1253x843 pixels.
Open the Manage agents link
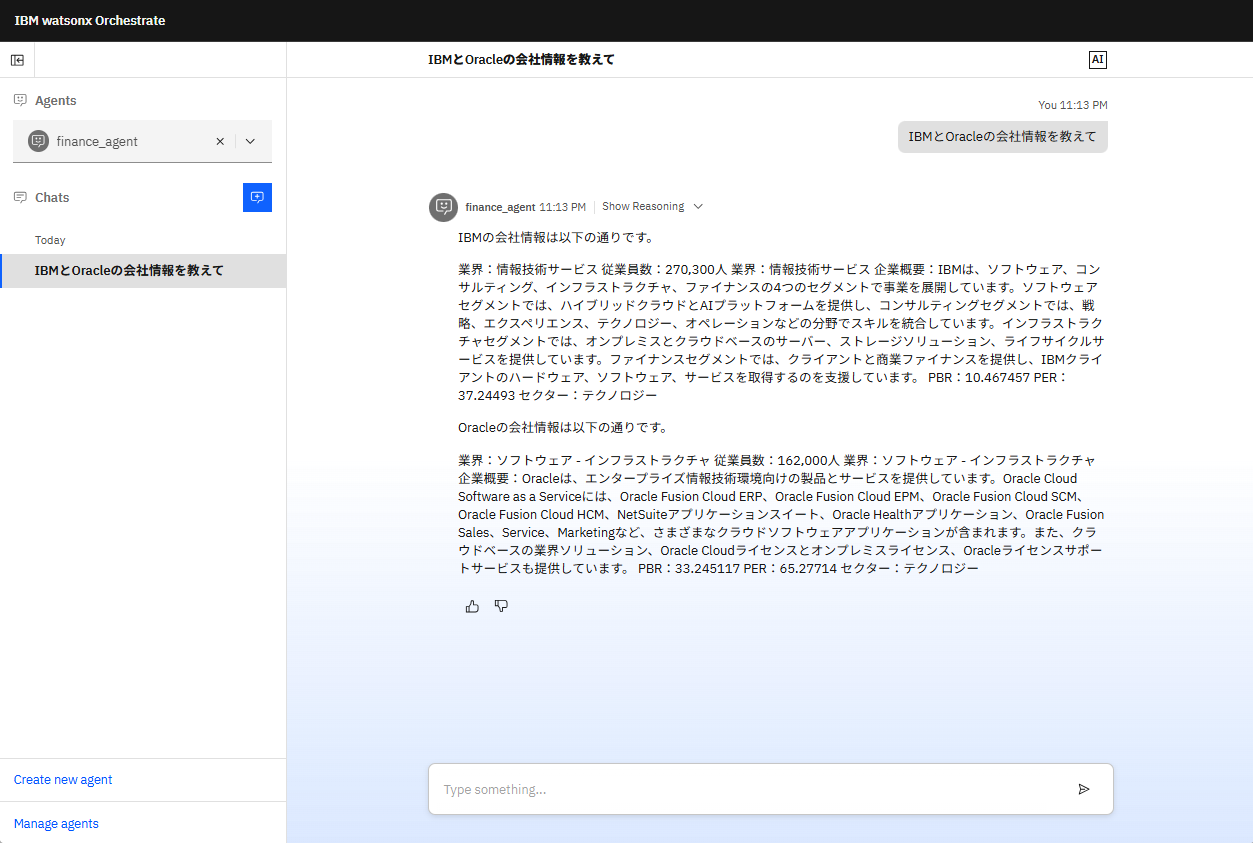pyautogui.click(x=56, y=824)
